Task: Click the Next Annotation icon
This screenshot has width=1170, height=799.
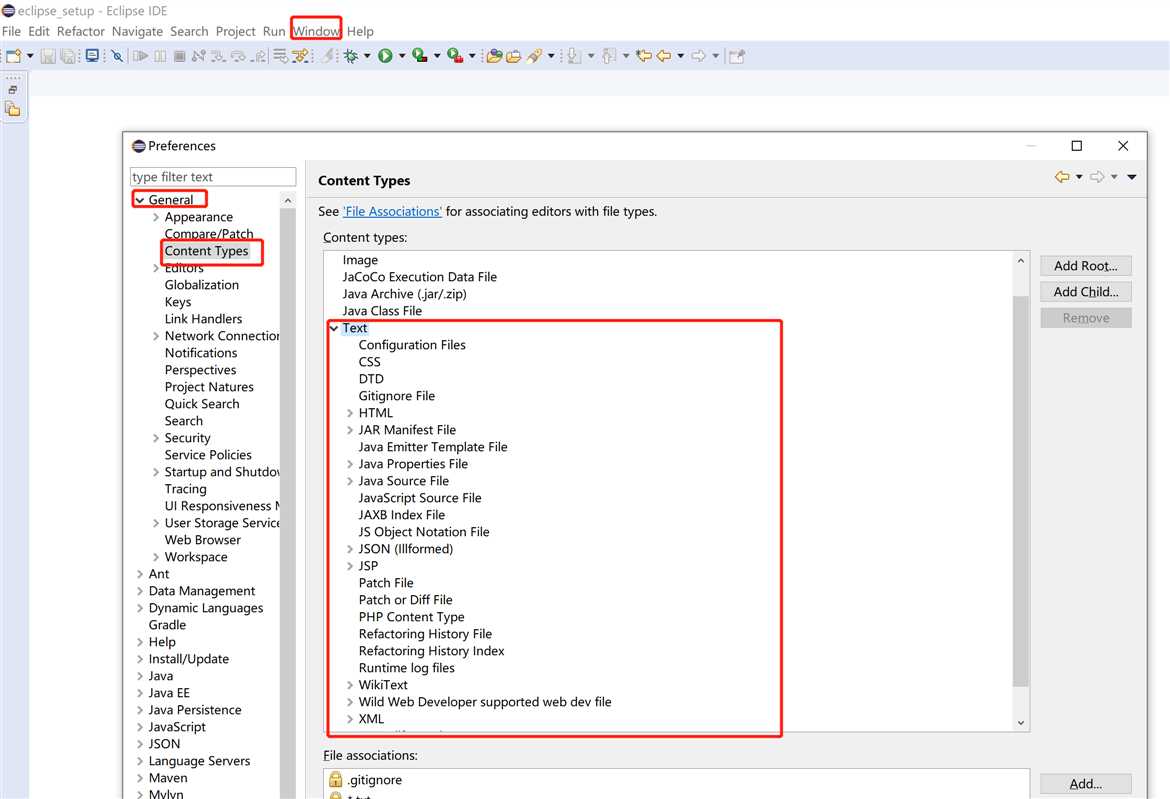Action: tap(574, 56)
